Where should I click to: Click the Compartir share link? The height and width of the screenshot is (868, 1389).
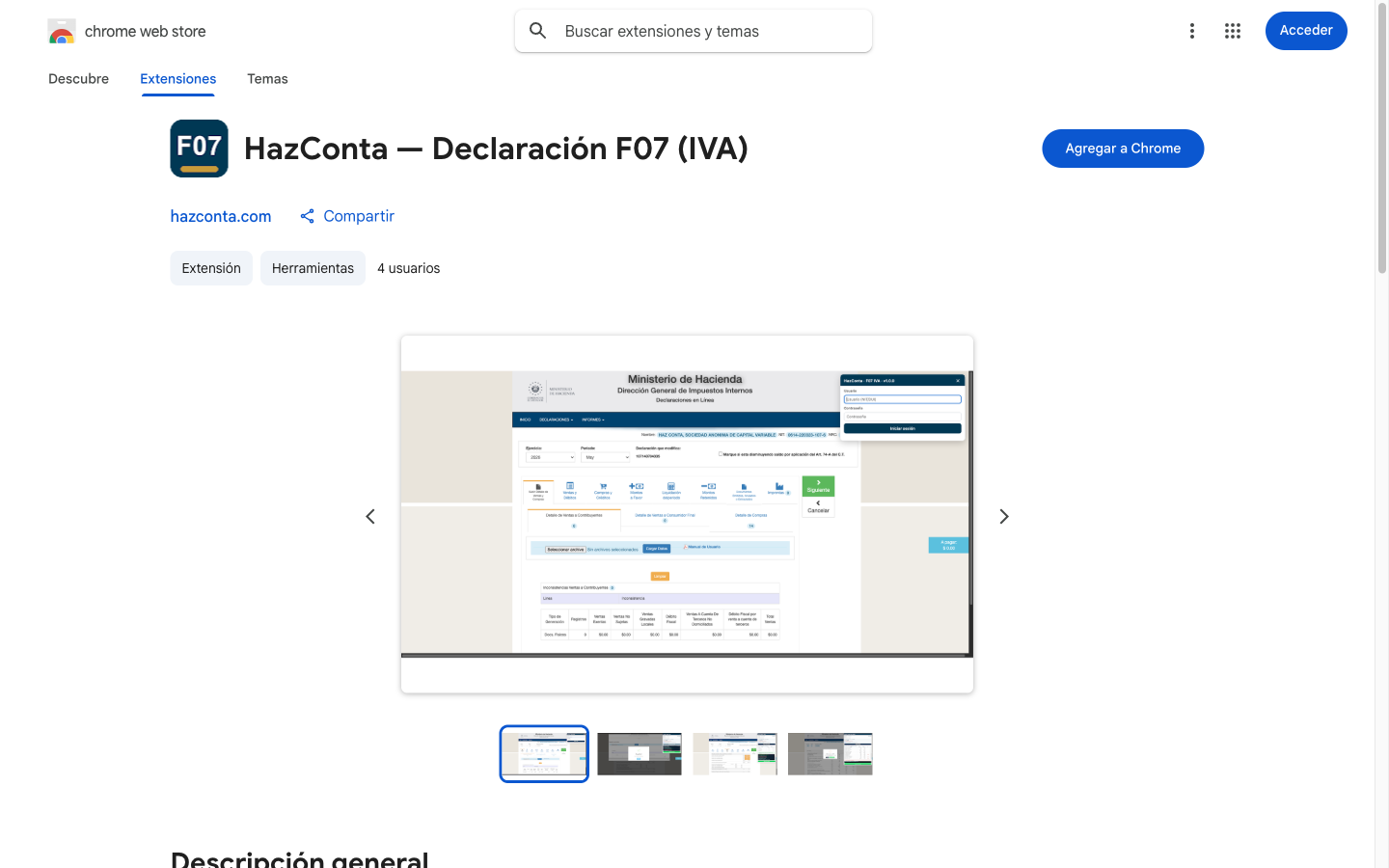347,216
